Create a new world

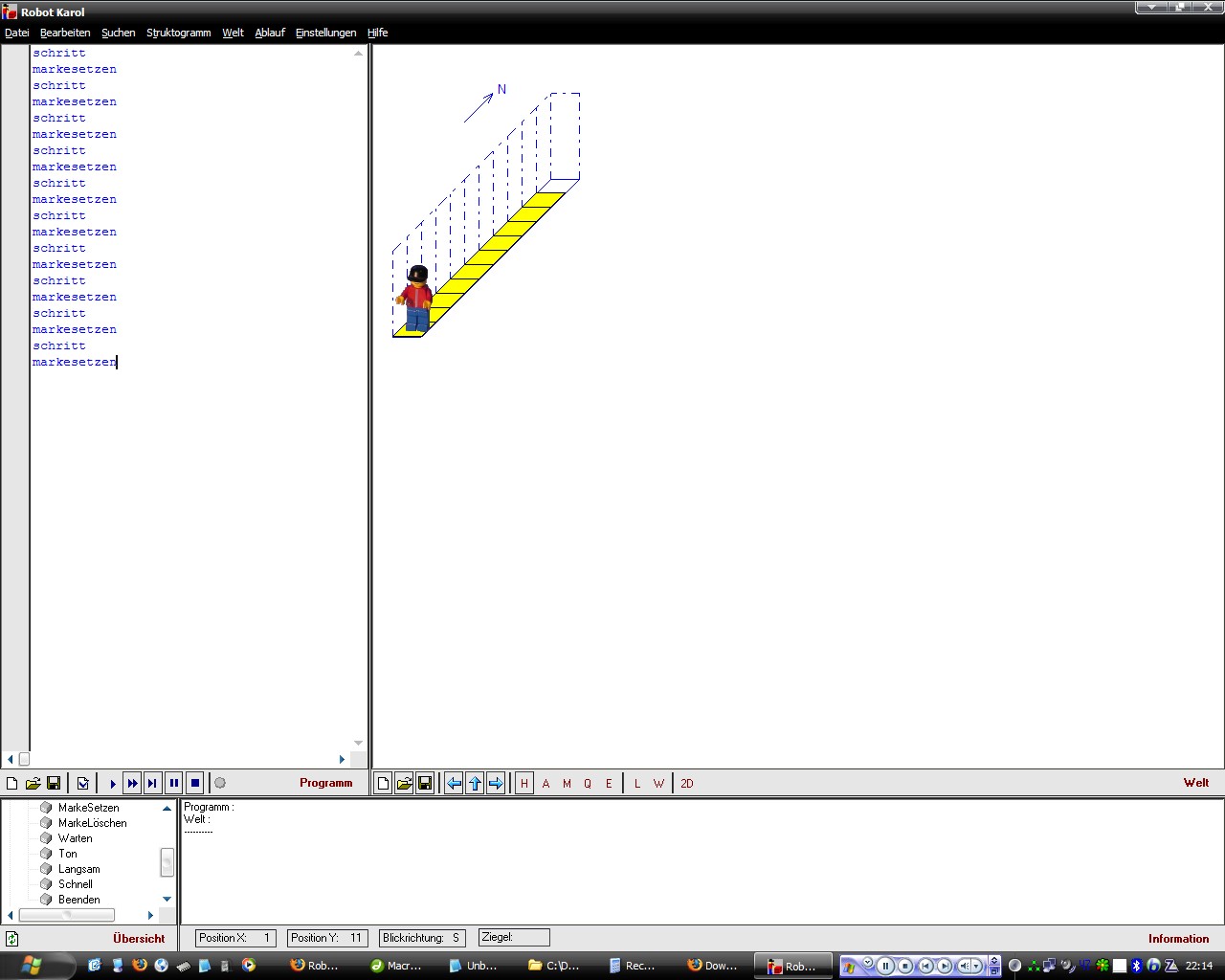383,783
